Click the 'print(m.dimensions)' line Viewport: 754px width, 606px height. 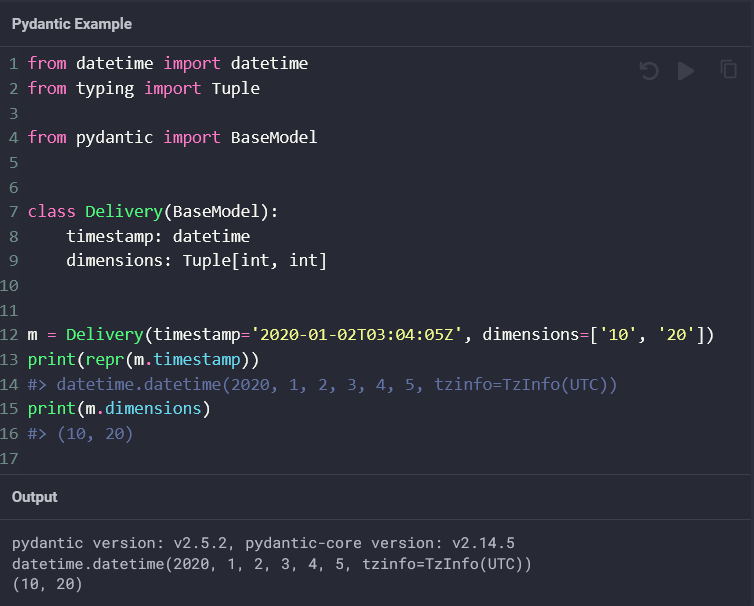click(x=120, y=409)
